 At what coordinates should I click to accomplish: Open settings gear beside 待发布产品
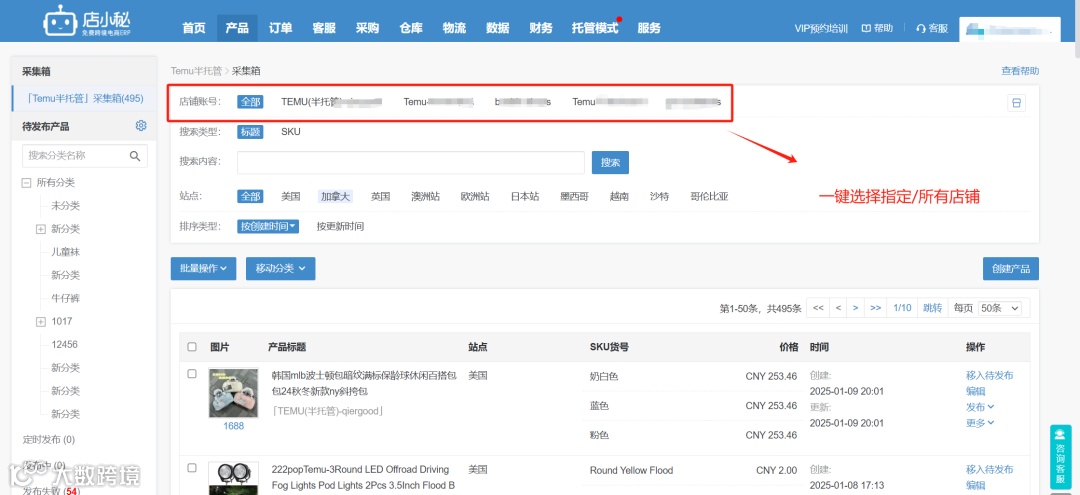[x=141, y=125]
